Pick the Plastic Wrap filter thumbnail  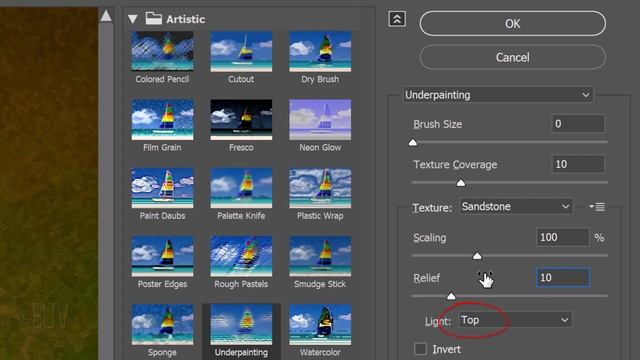pos(320,188)
